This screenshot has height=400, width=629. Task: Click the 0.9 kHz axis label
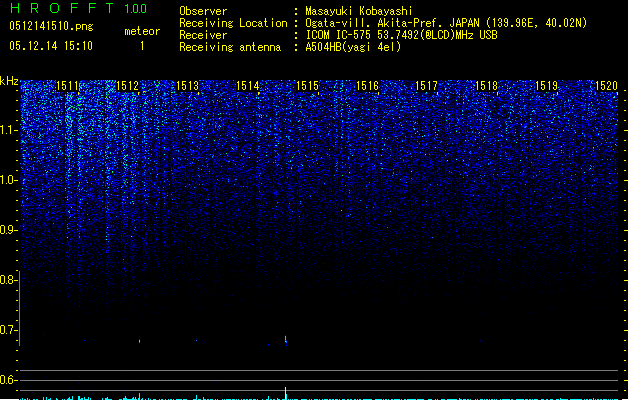click(8, 230)
